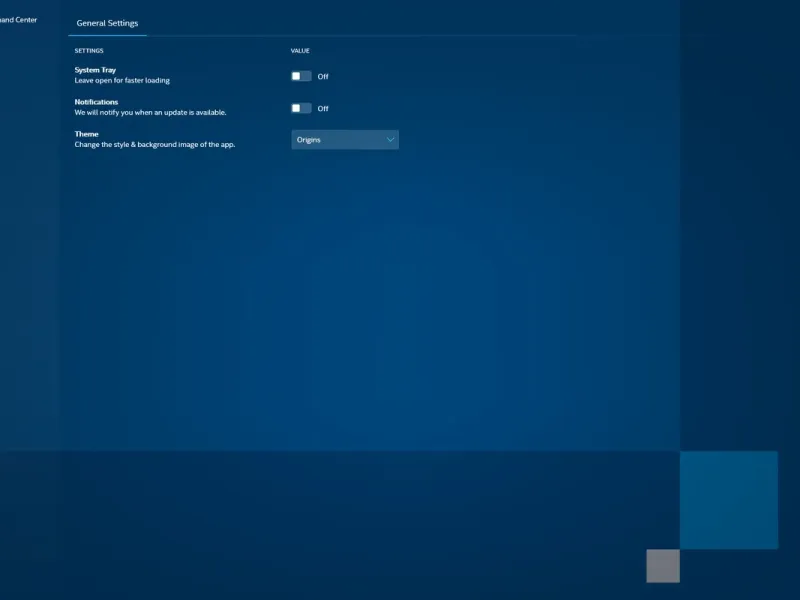Turn on the System Tray switch
The width and height of the screenshot is (800, 600).
tap(301, 76)
